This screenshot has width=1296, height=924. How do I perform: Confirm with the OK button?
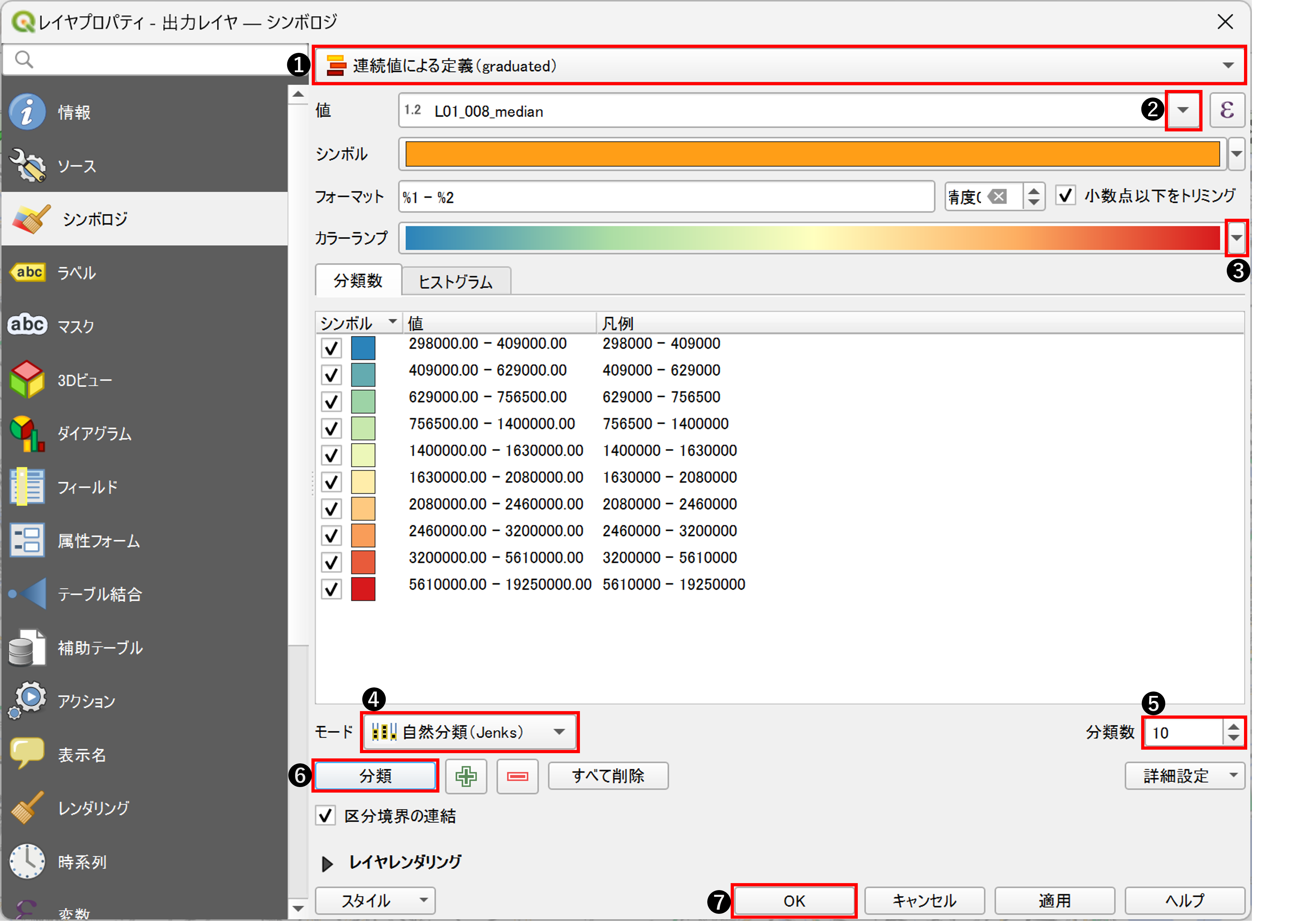tap(794, 900)
